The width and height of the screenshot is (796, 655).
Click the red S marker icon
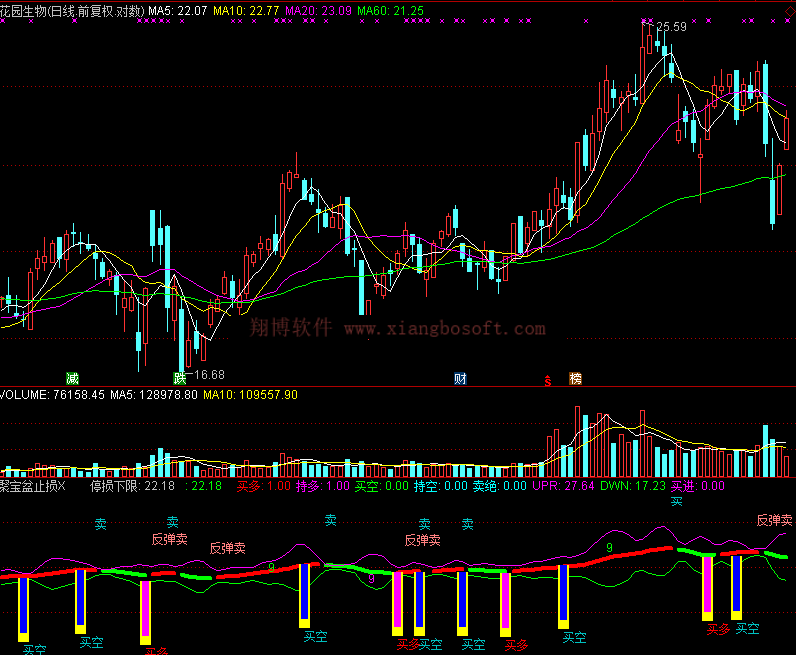547,381
